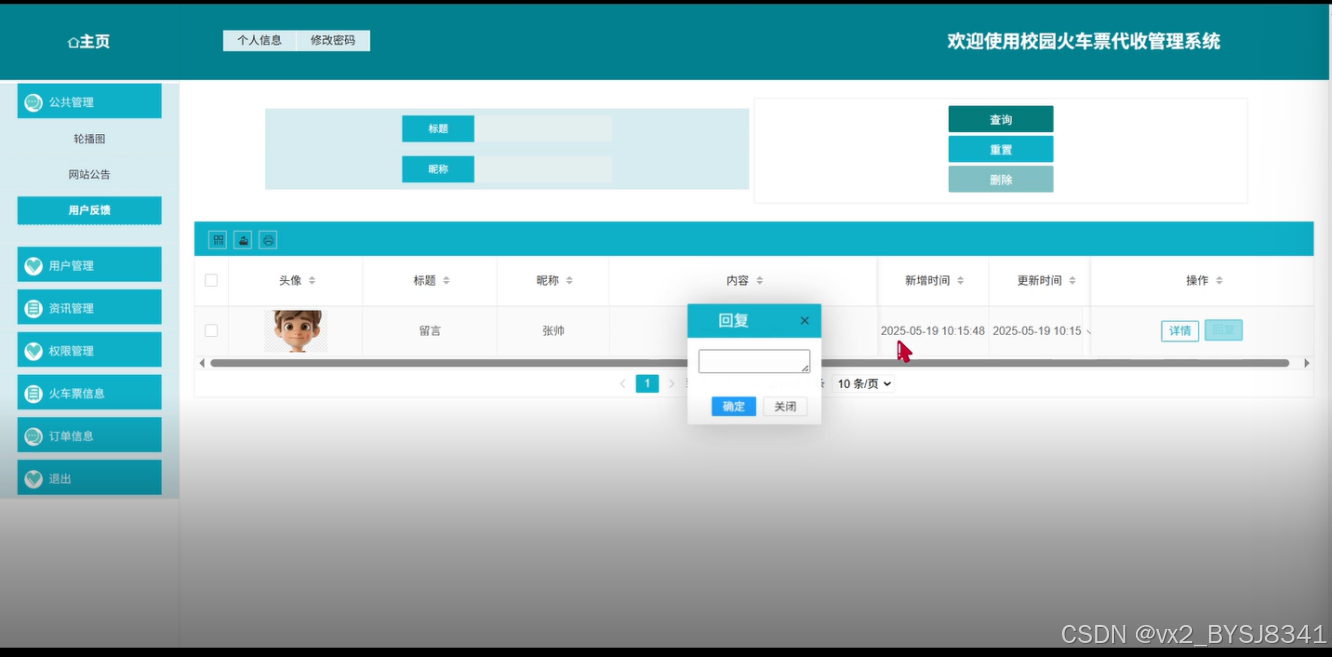
Task: Click the avatar thumbnail for 张帅
Action: click(x=296, y=330)
